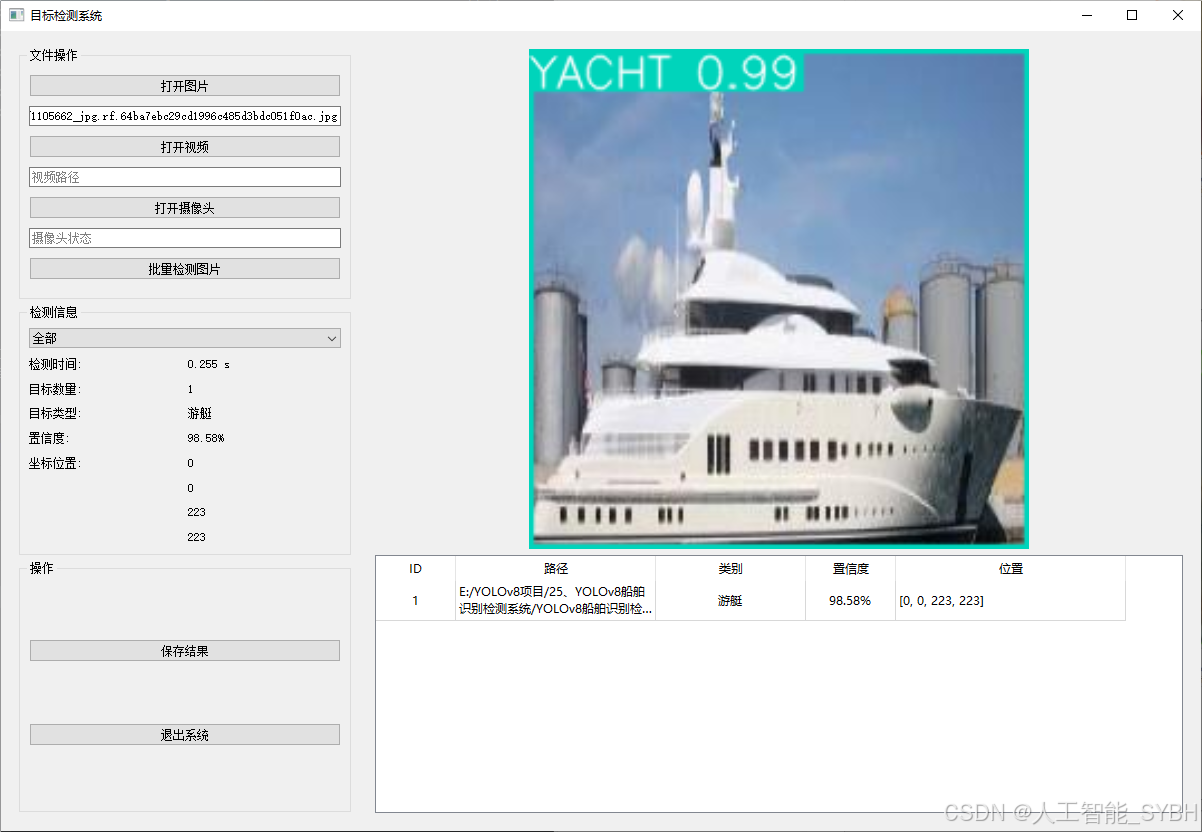Viewport: 1202px width, 832px height.
Task: Select the 置信度 column header in the table
Action: tap(850, 569)
